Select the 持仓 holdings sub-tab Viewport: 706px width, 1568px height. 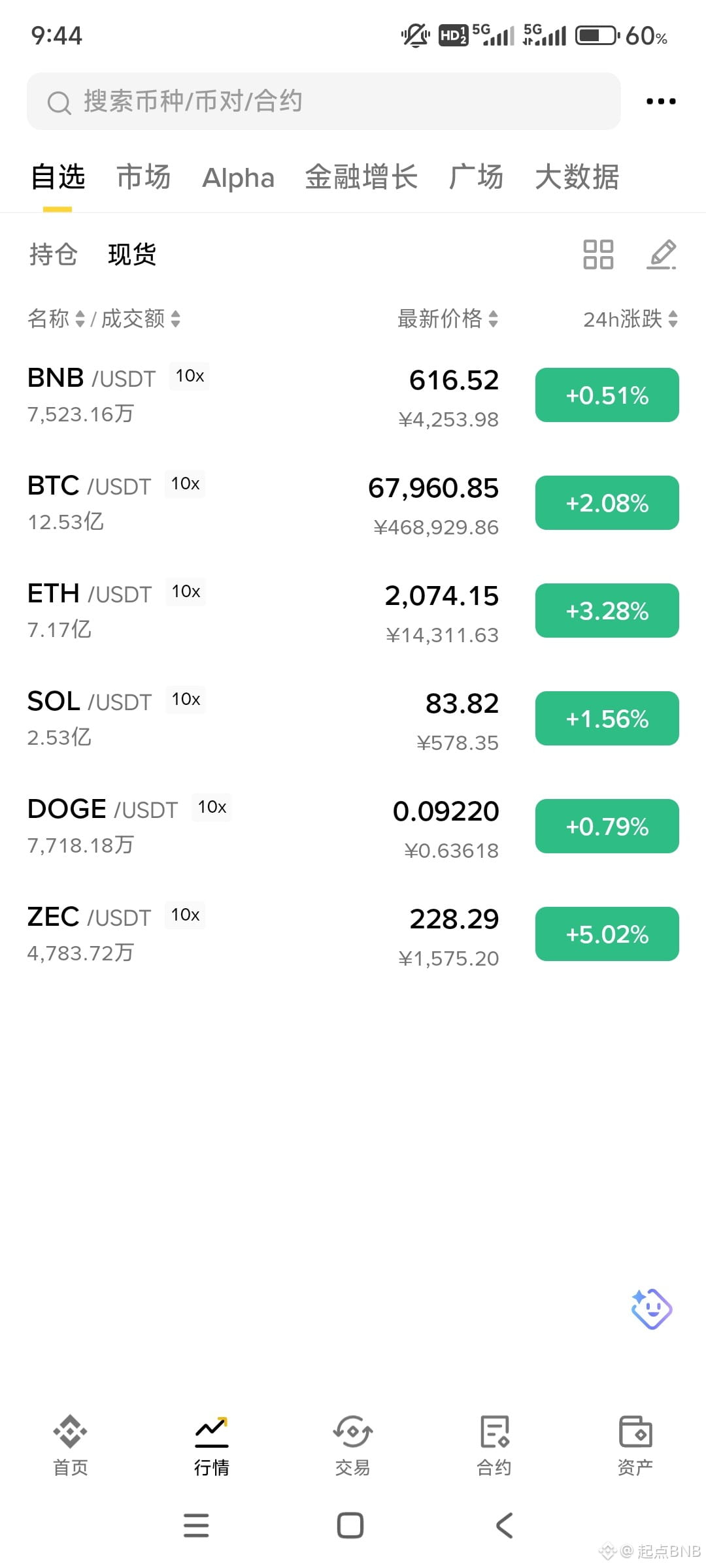[x=54, y=254]
